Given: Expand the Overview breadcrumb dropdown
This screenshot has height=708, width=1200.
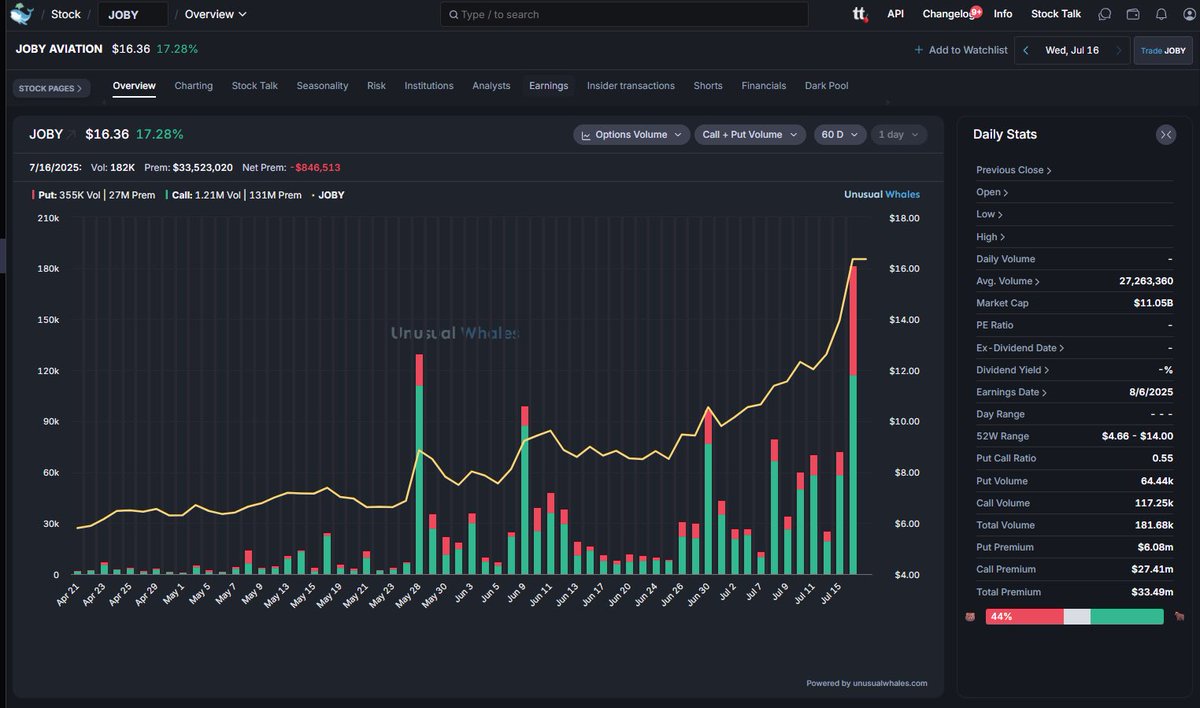Looking at the screenshot, I should pyautogui.click(x=216, y=14).
